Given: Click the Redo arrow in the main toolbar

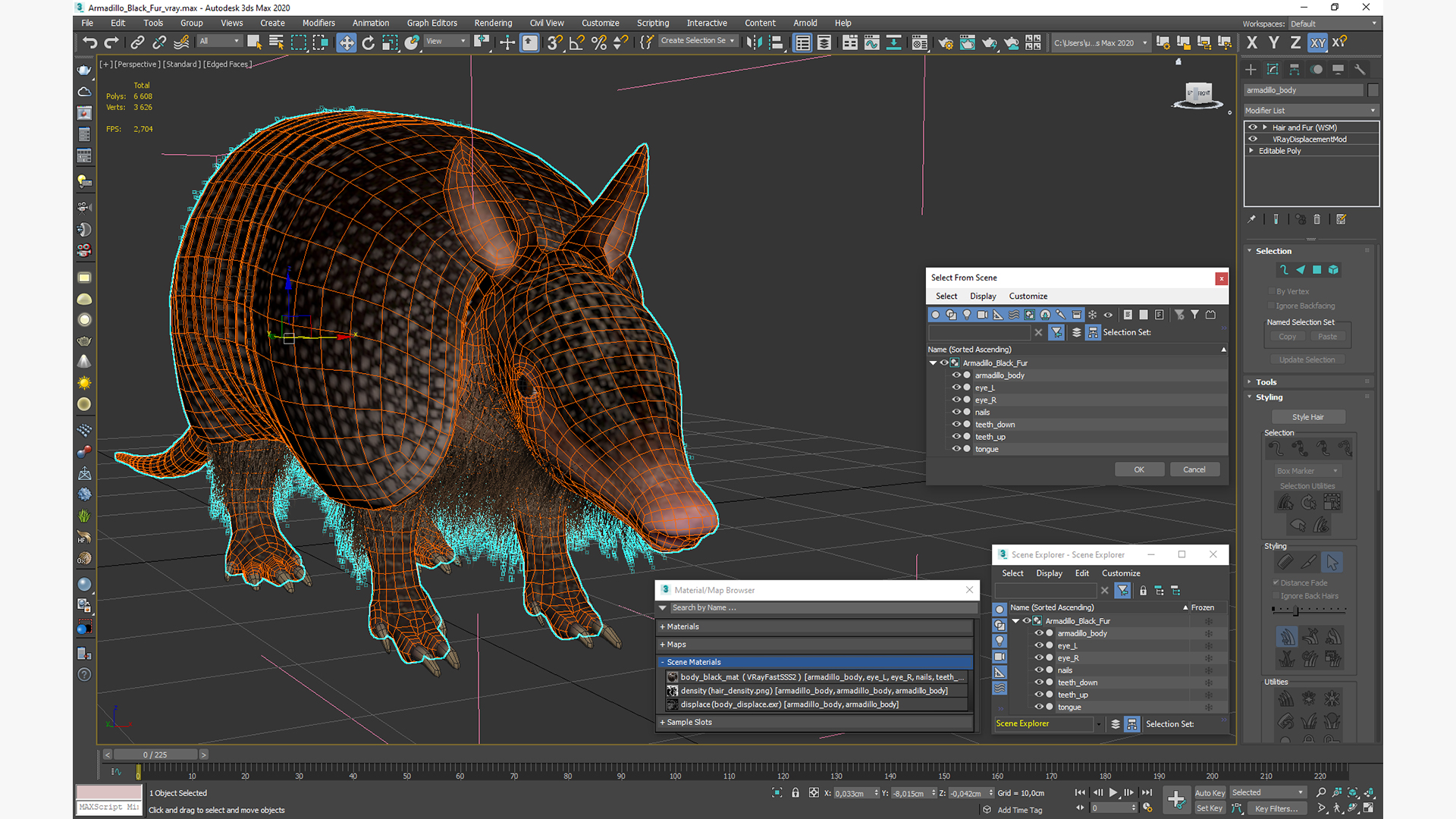Looking at the screenshot, I should click(x=111, y=42).
